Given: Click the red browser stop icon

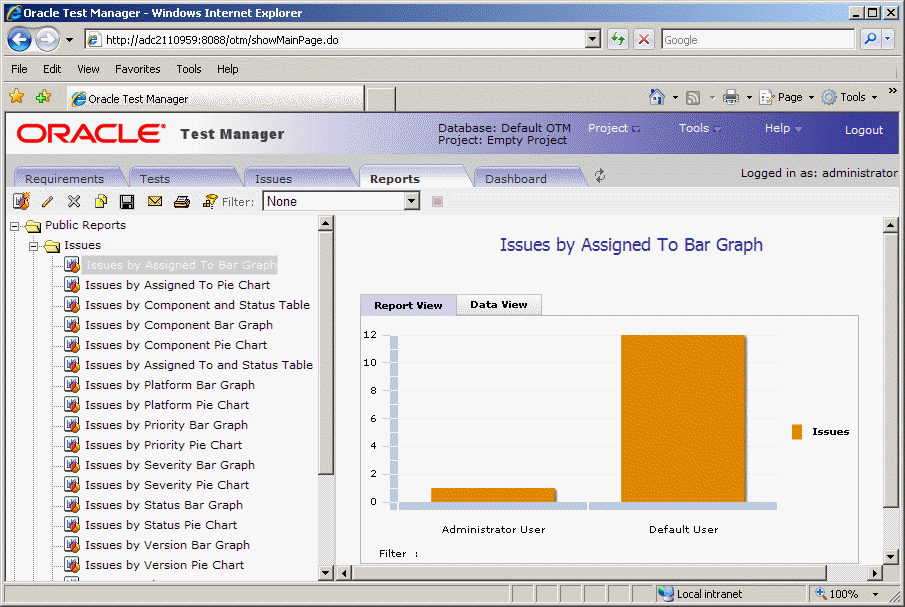Looking at the screenshot, I should pos(644,39).
